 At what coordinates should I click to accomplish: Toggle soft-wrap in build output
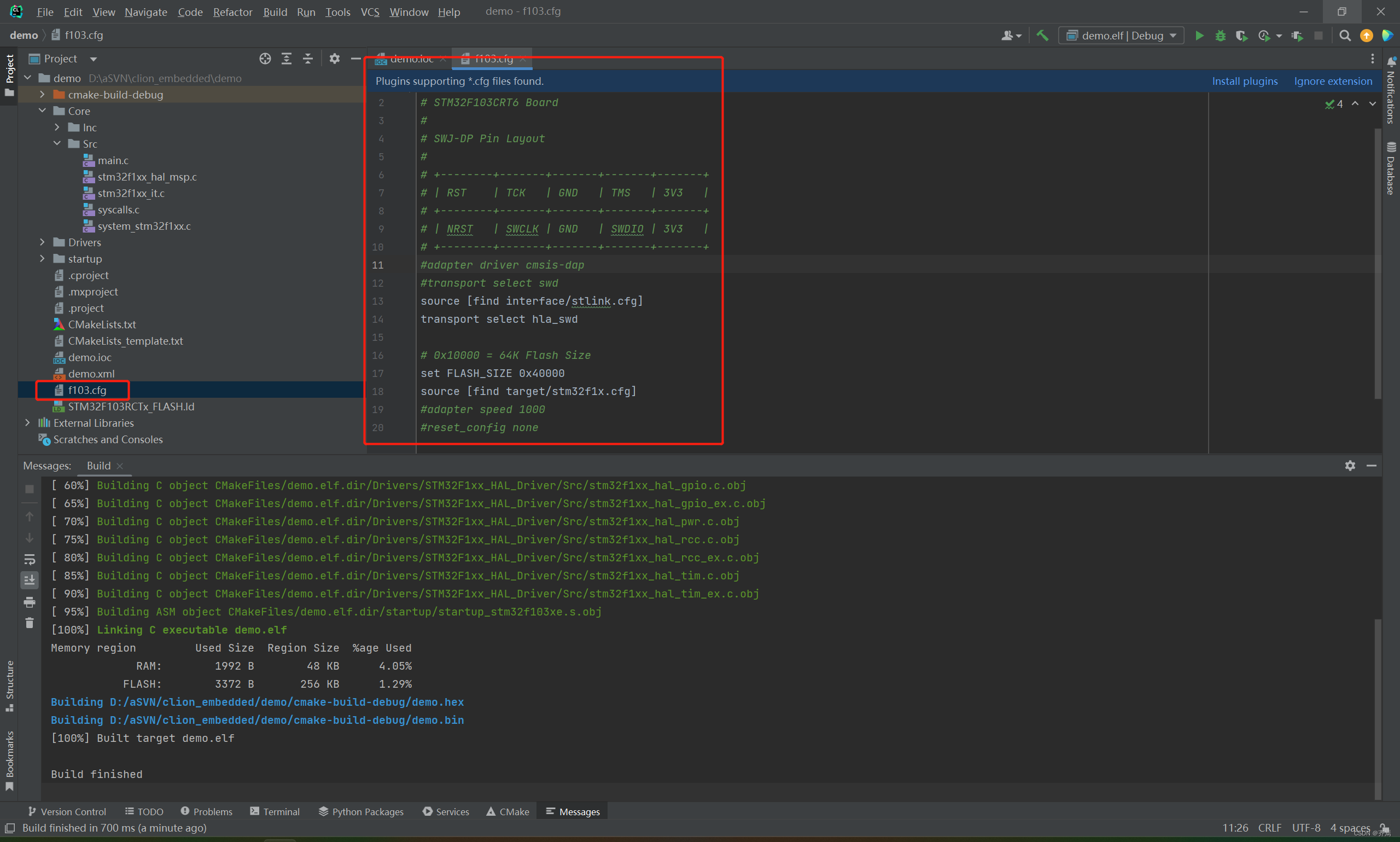point(30,559)
